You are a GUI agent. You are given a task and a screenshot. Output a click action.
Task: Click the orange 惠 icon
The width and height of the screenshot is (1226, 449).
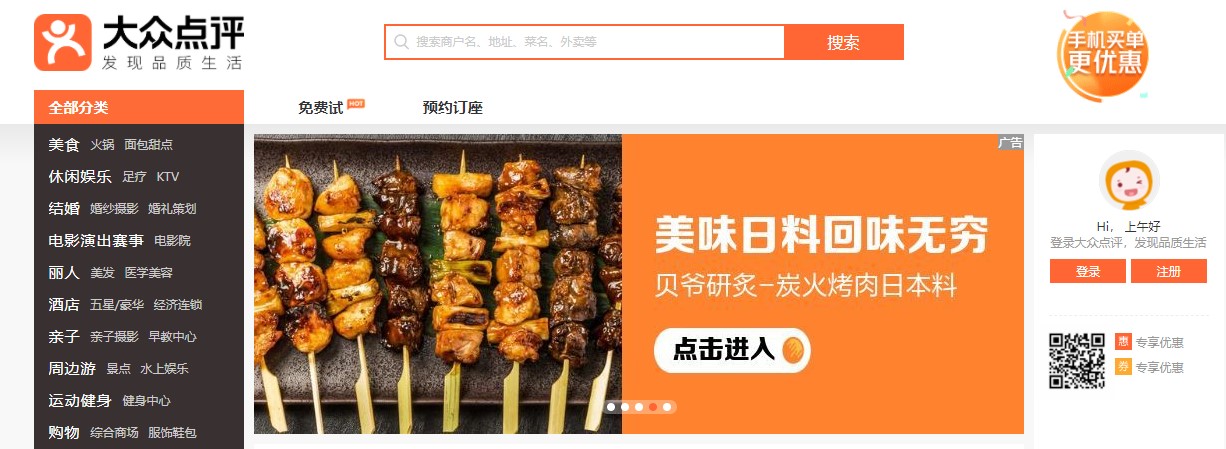1123,342
